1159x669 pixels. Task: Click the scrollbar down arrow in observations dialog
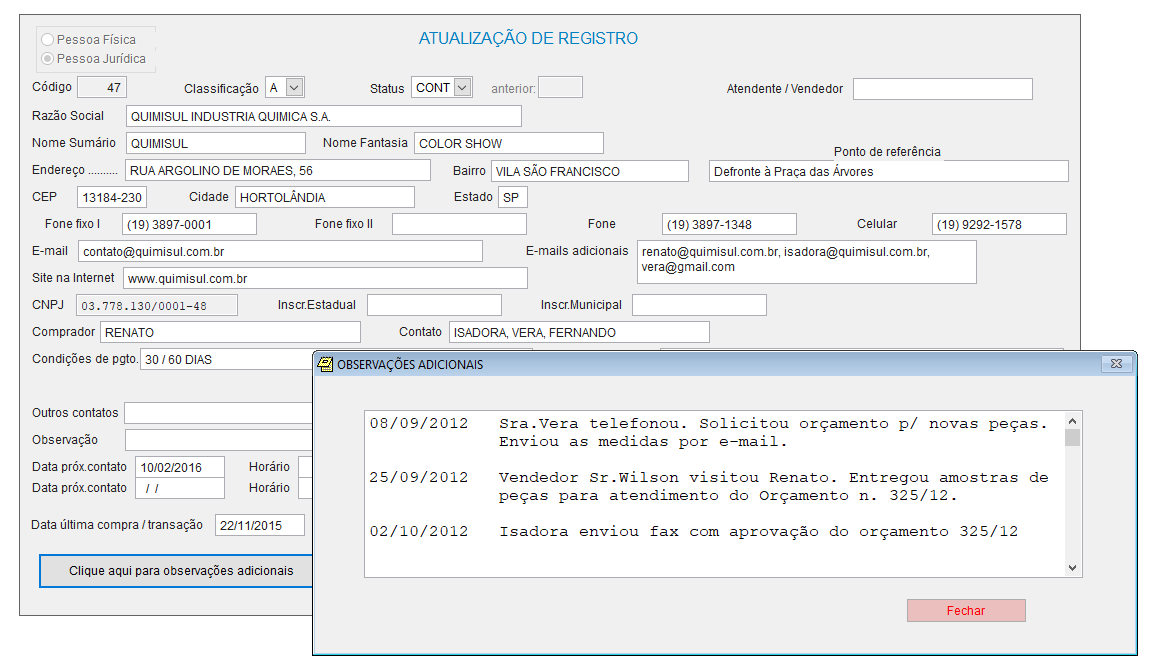[1074, 568]
